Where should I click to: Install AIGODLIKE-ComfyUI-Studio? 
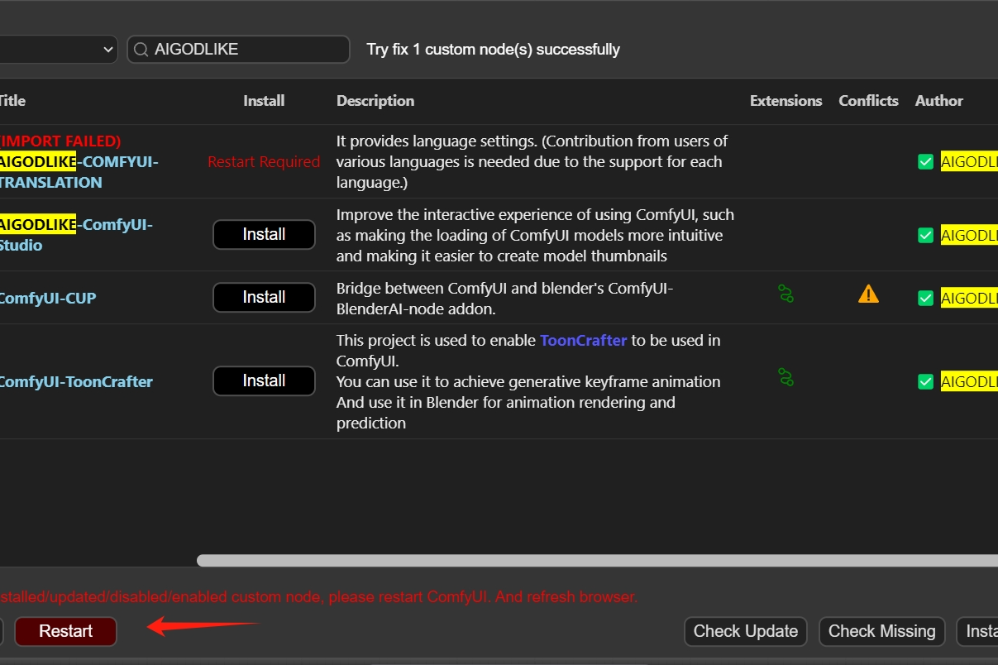click(264, 235)
